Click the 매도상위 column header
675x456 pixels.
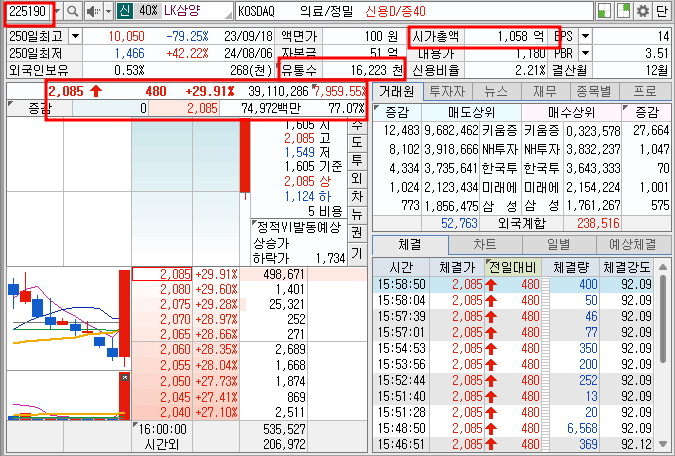[x=471, y=112]
